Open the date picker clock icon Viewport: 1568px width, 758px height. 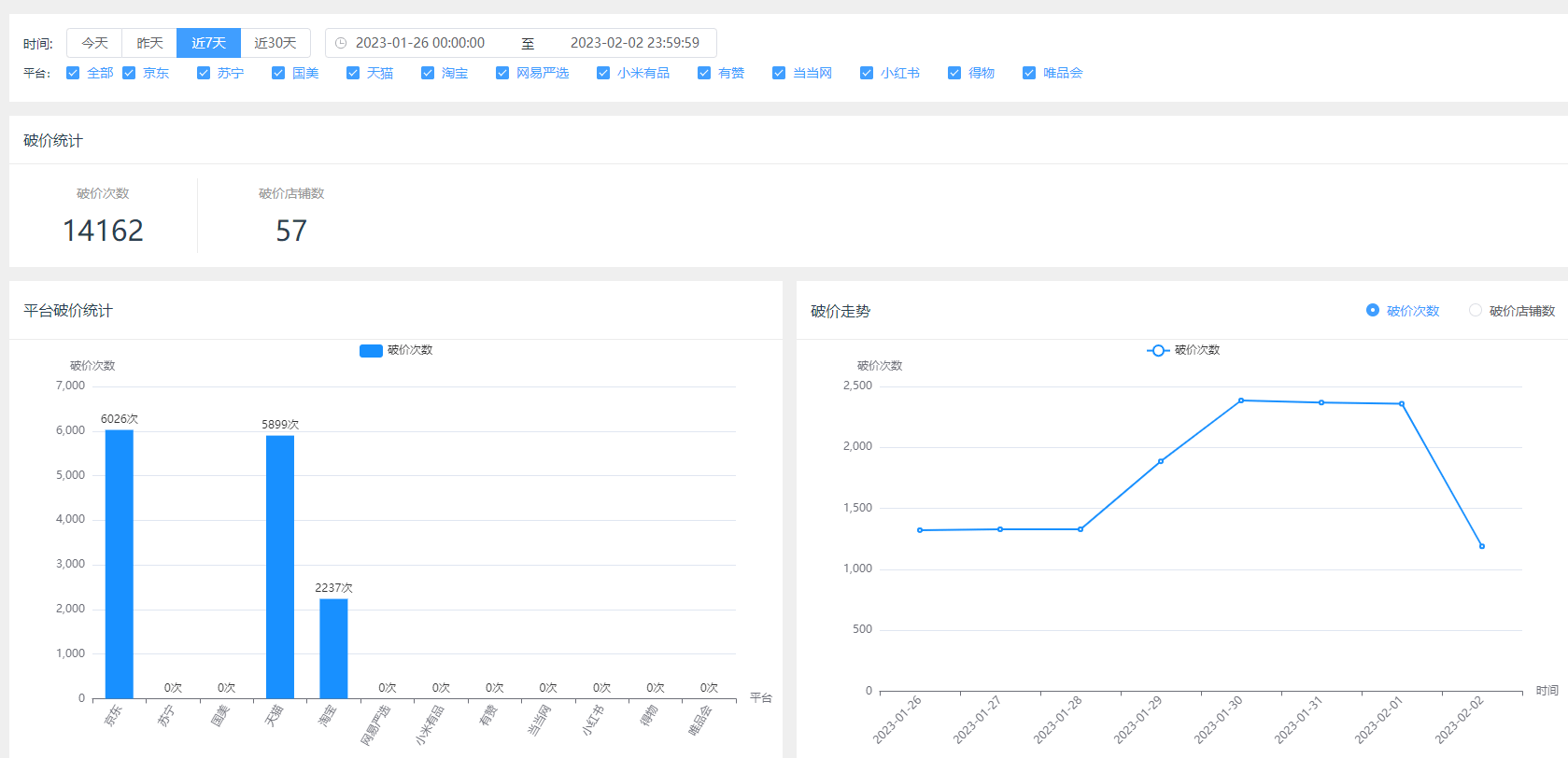pyautogui.click(x=341, y=43)
